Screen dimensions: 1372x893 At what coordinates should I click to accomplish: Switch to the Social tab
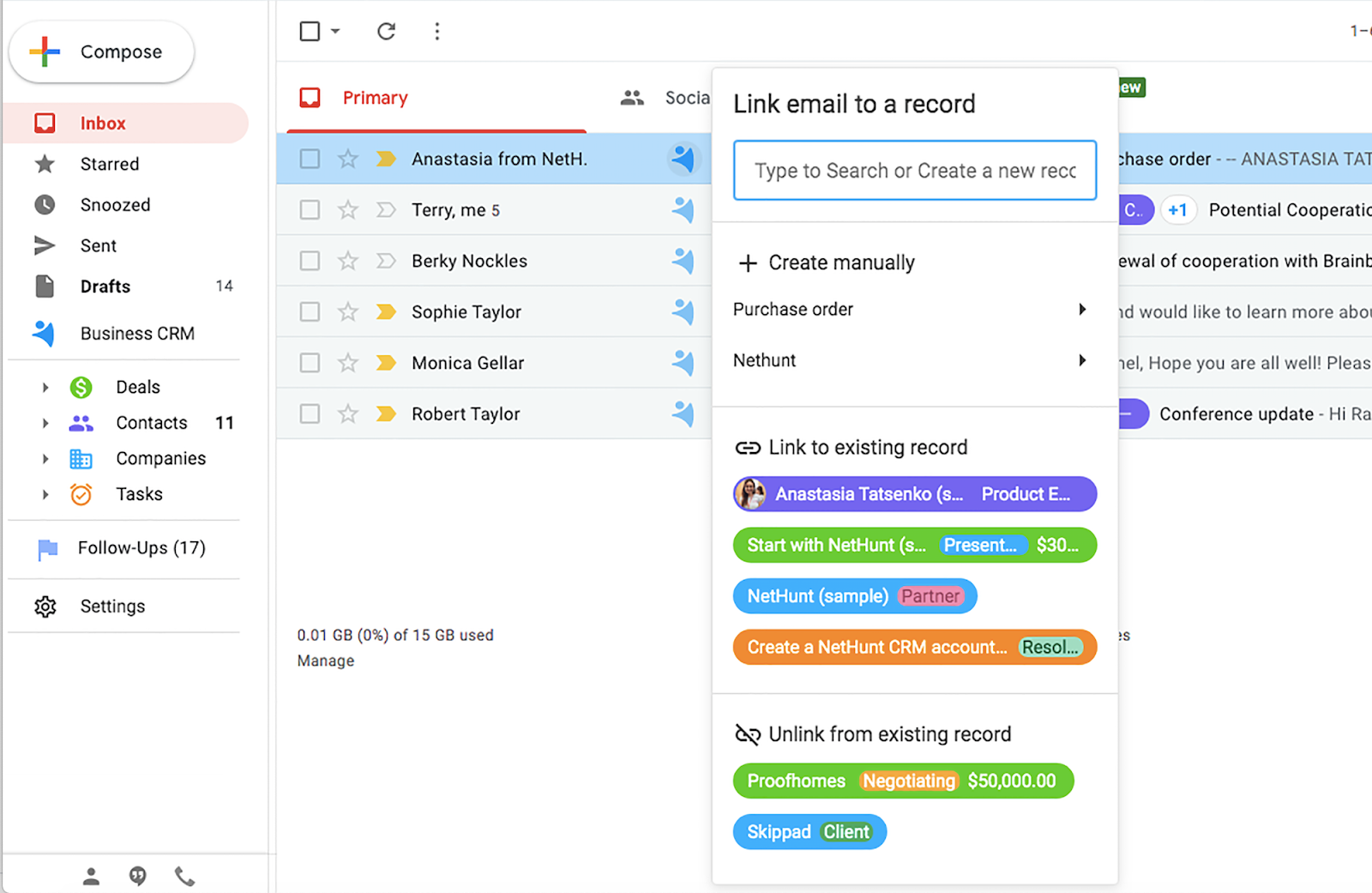[x=665, y=98]
